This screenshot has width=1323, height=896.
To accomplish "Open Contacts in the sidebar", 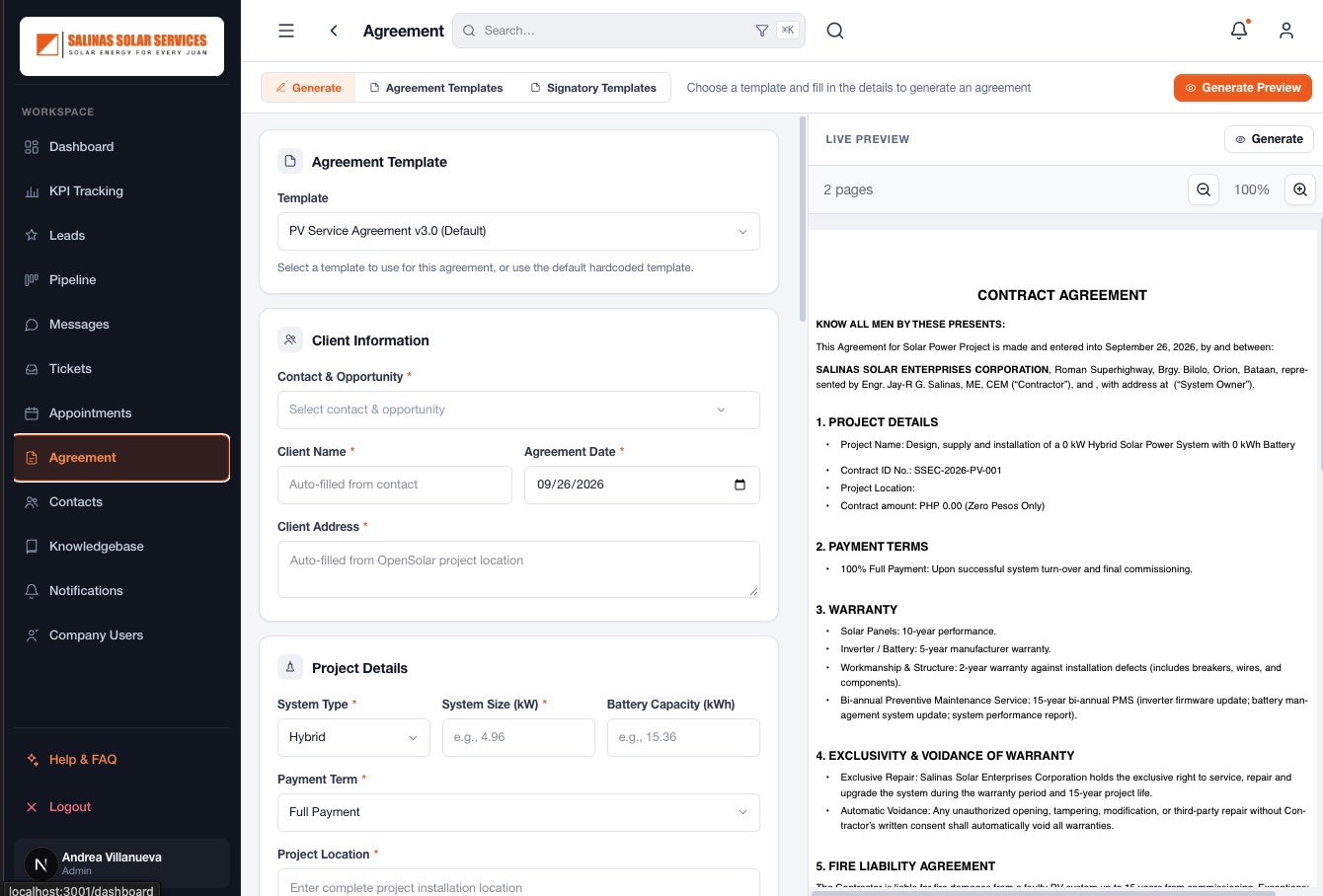I will pos(121,502).
